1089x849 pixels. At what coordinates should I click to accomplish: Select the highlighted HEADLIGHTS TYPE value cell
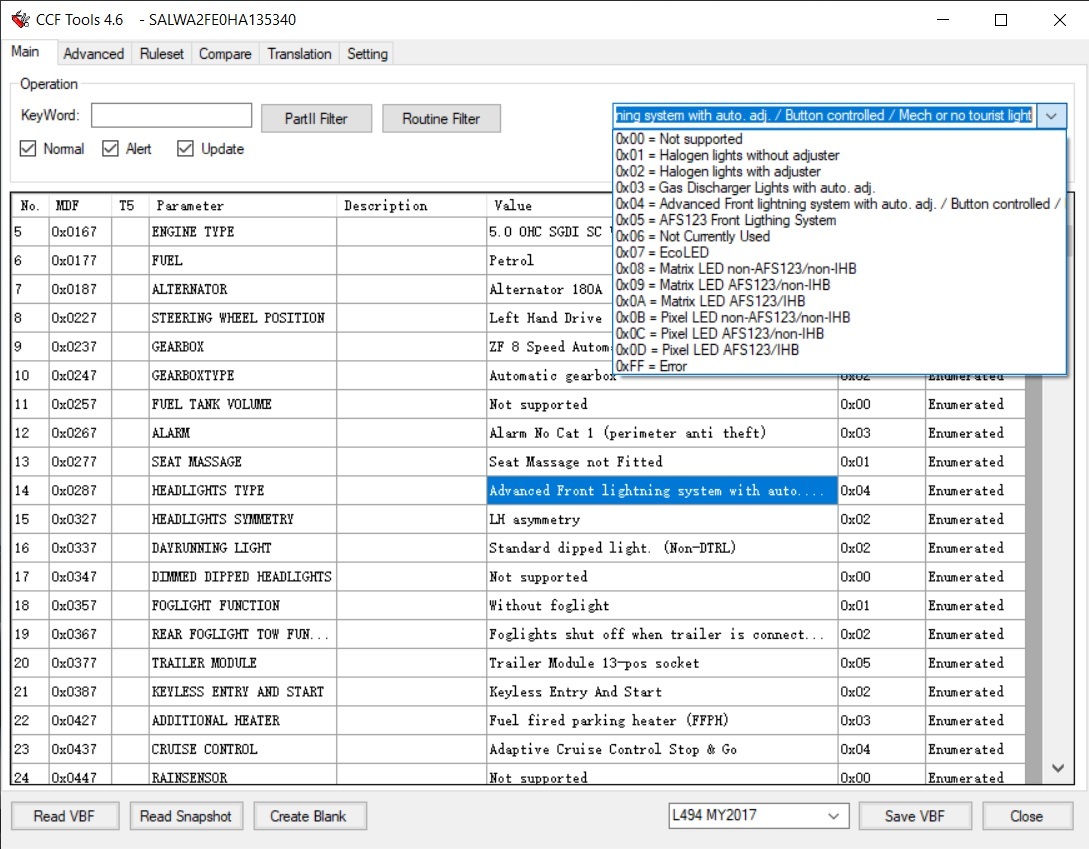pos(662,491)
